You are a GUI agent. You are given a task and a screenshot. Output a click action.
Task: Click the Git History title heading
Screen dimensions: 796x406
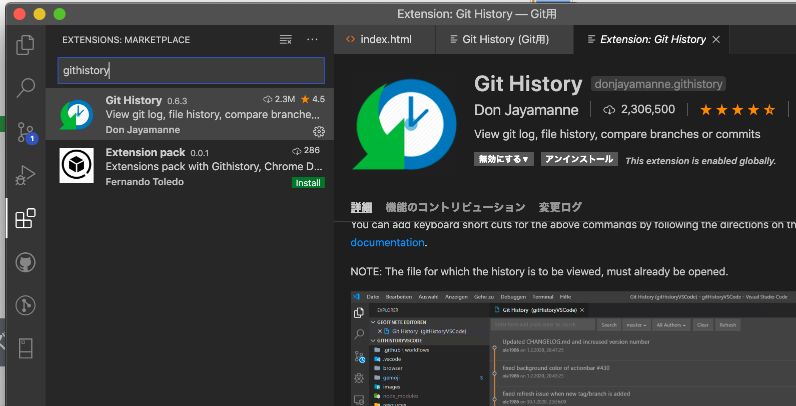click(x=528, y=84)
